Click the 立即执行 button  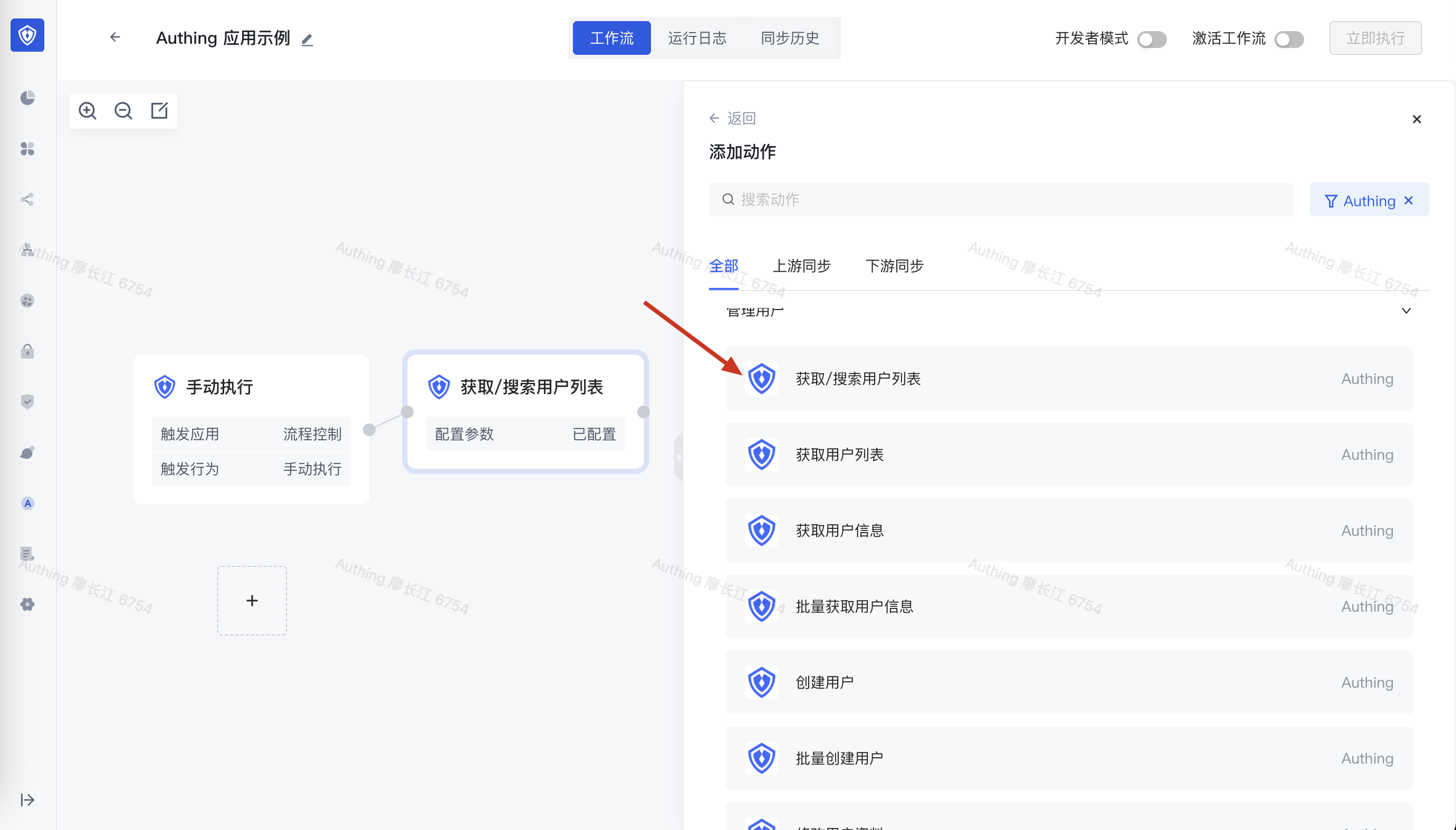1375,37
